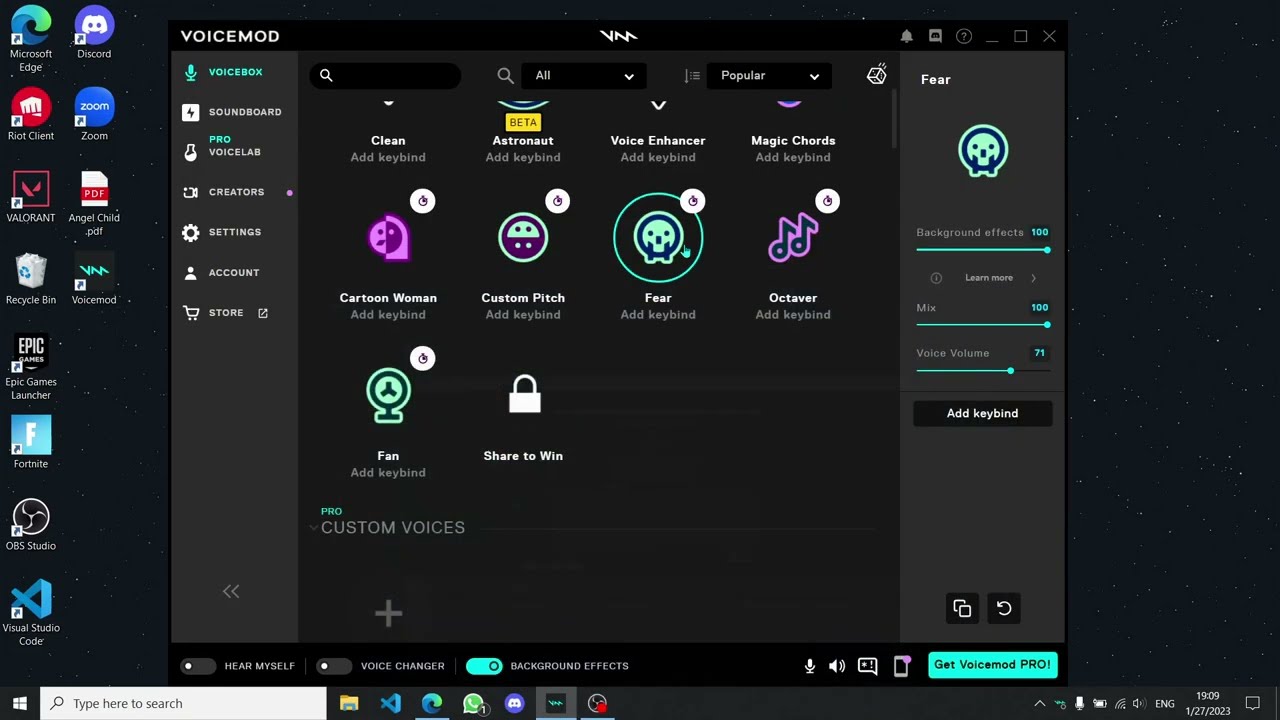The width and height of the screenshot is (1280, 720).
Task: Toggle favorite badge on Fear
Action: 693,201
